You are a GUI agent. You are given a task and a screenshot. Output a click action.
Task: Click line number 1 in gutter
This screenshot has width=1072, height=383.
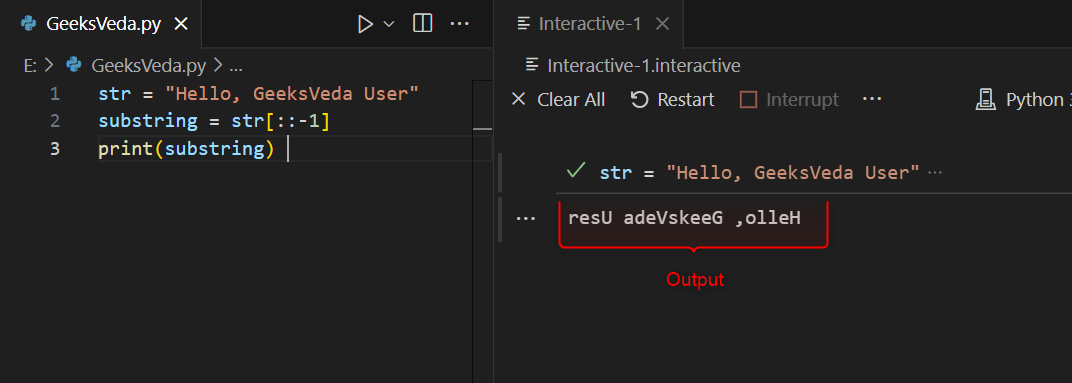tap(55, 94)
